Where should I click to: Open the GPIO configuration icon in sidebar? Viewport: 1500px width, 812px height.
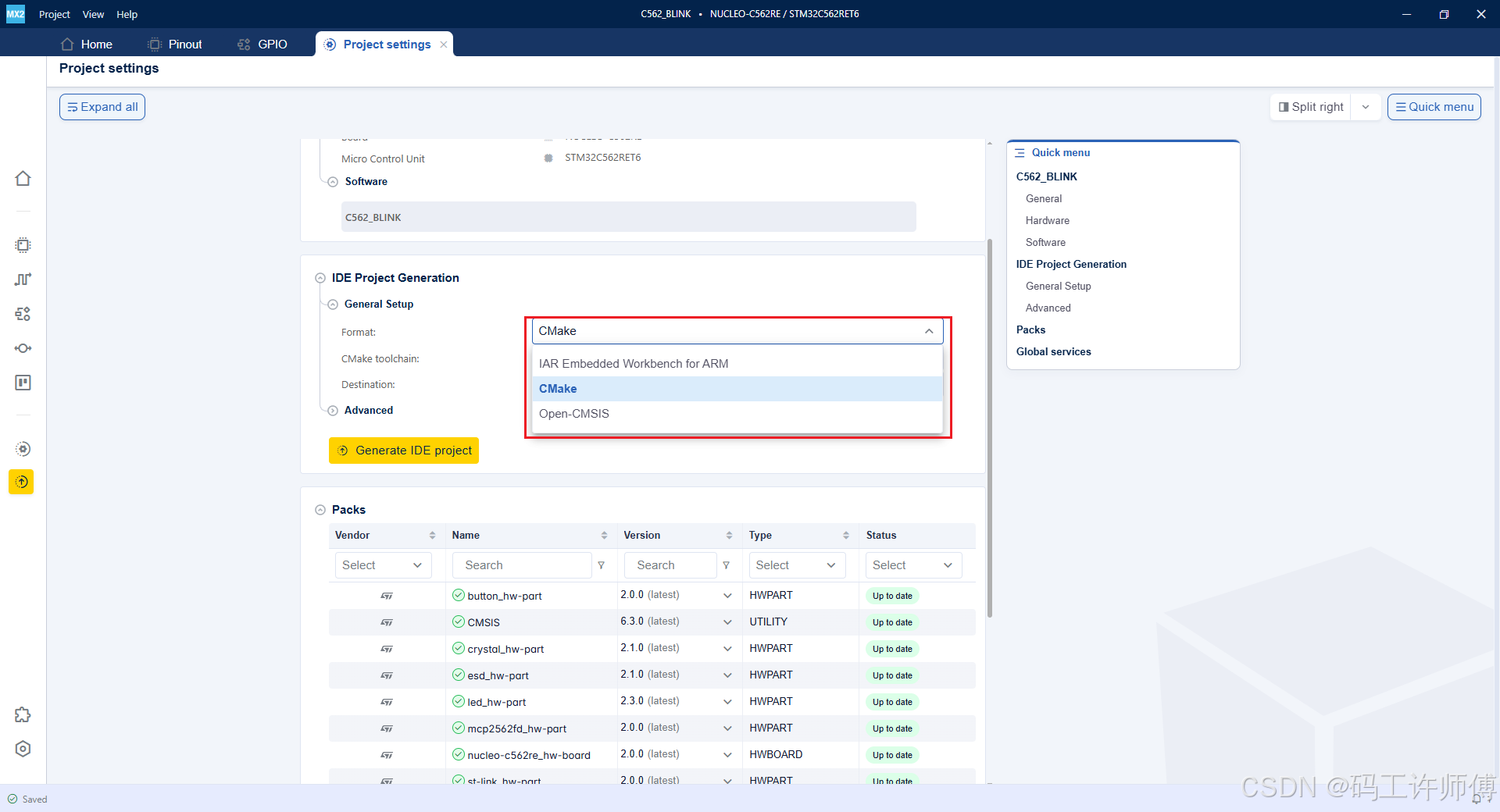(23, 314)
